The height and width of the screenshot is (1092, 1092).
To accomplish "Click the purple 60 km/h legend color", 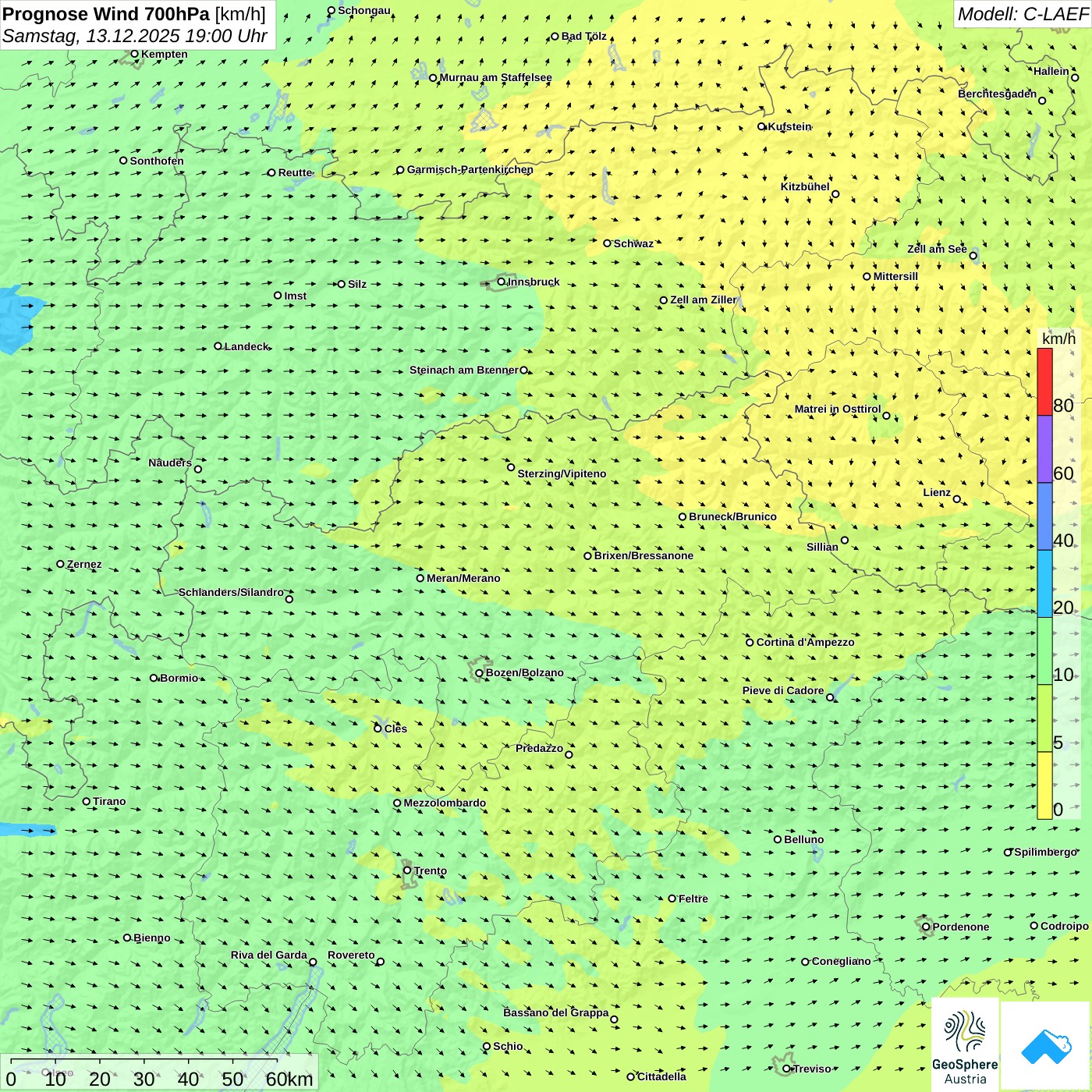I will pyautogui.click(x=1044, y=449).
